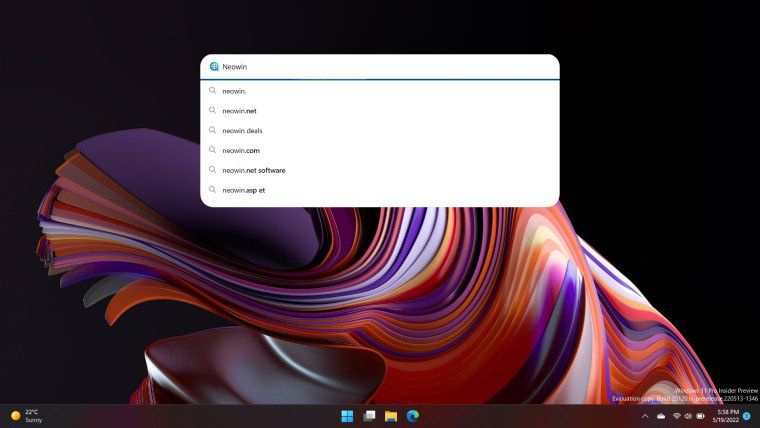760x428 pixels.
Task: Click the volume speaker tray icon
Action: tap(688, 416)
